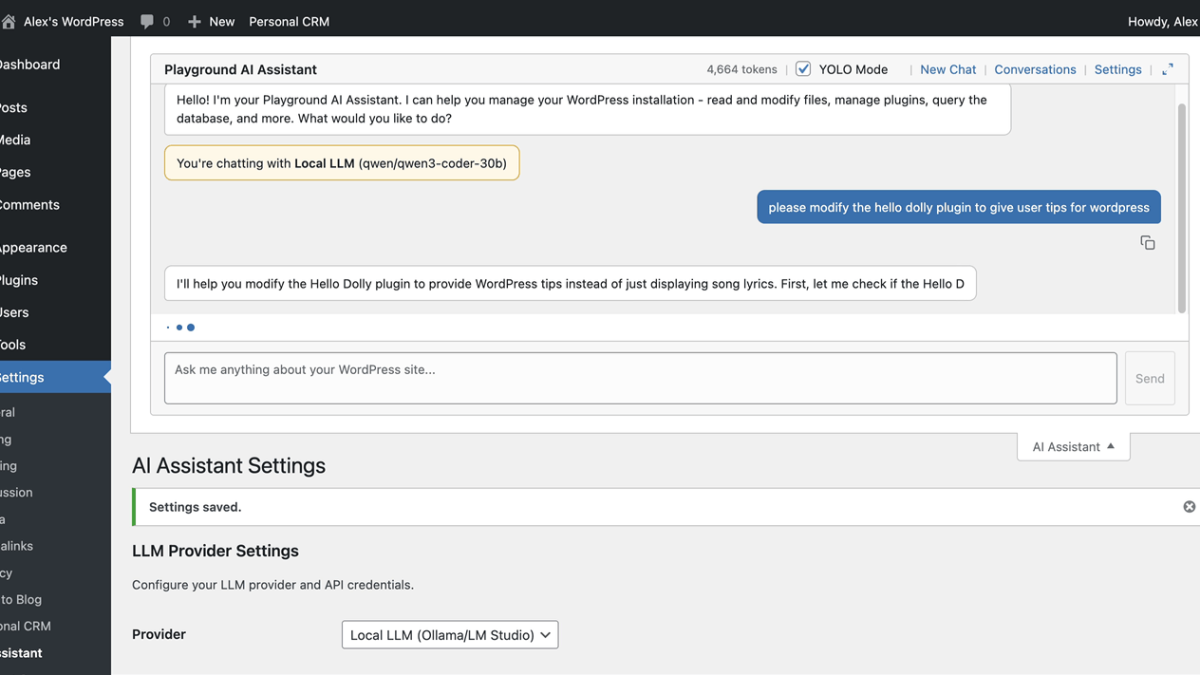The height and width of the screenshot is (675, 1200).
Task: Dismiss the Settings saved notice
Action: 1189,506
